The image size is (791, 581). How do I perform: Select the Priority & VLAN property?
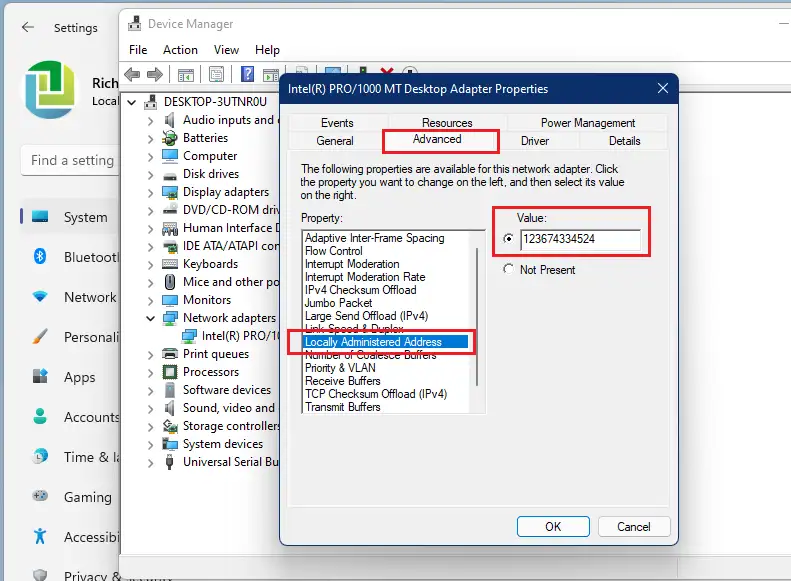click(x=340, y=368)
